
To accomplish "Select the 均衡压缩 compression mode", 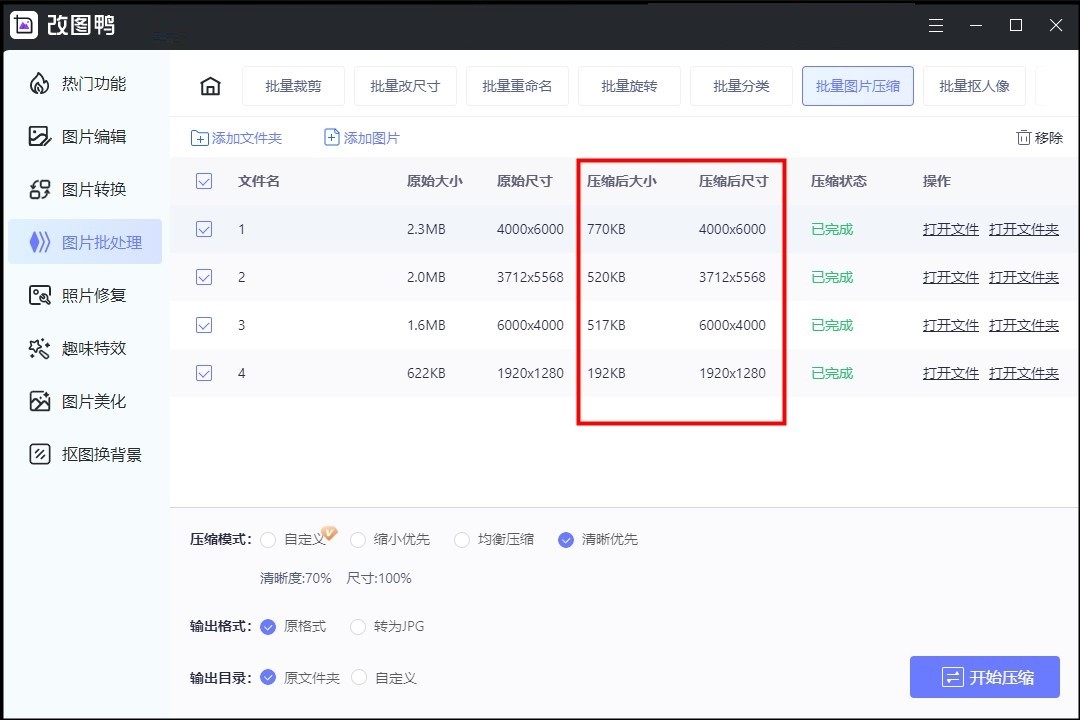I will point(461,539).
